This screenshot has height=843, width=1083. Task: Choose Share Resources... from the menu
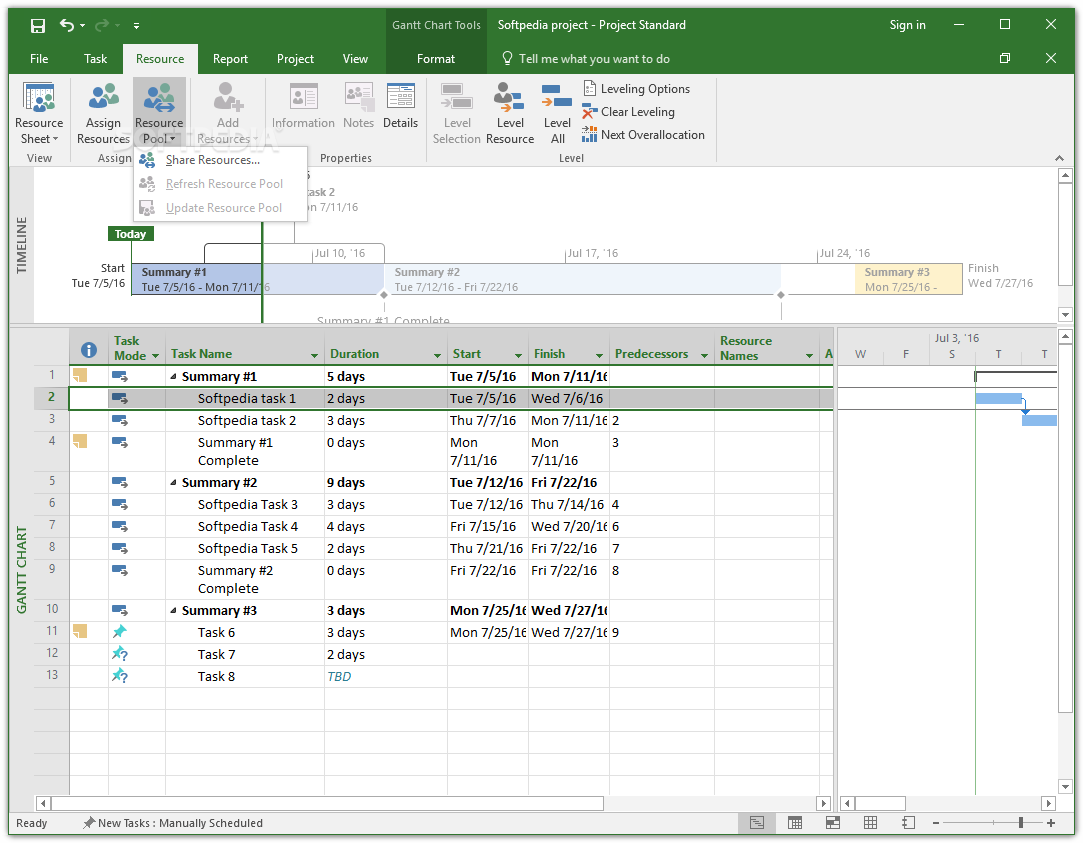point(221,160)
